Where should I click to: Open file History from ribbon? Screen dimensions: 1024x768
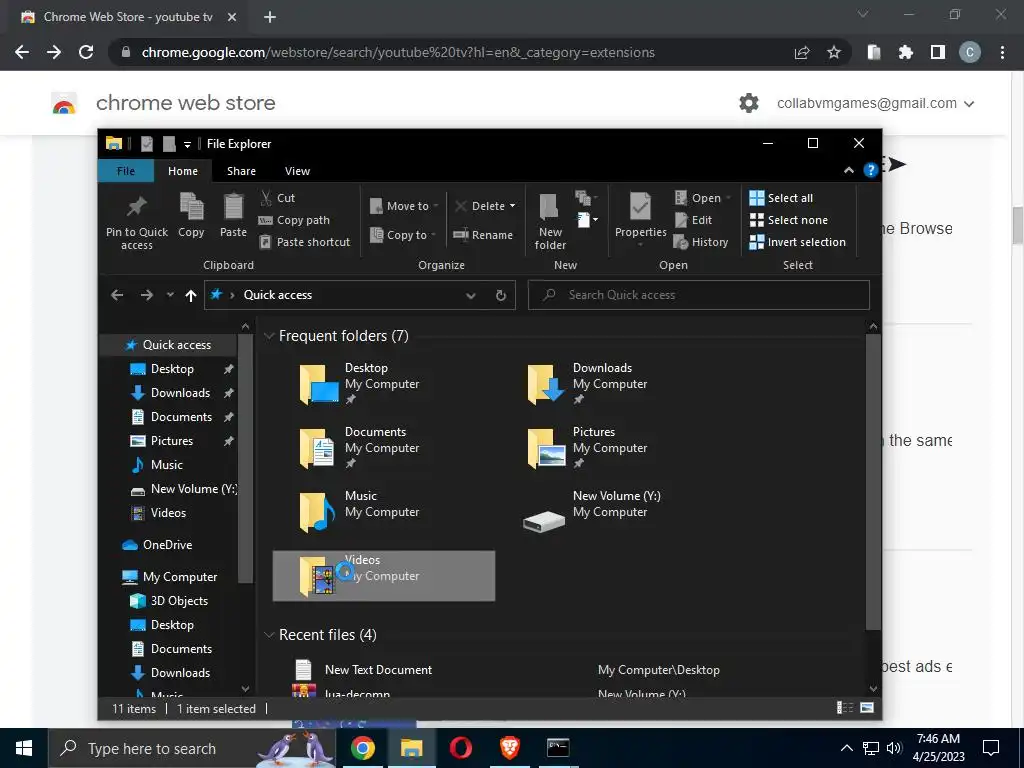(701, 242)
